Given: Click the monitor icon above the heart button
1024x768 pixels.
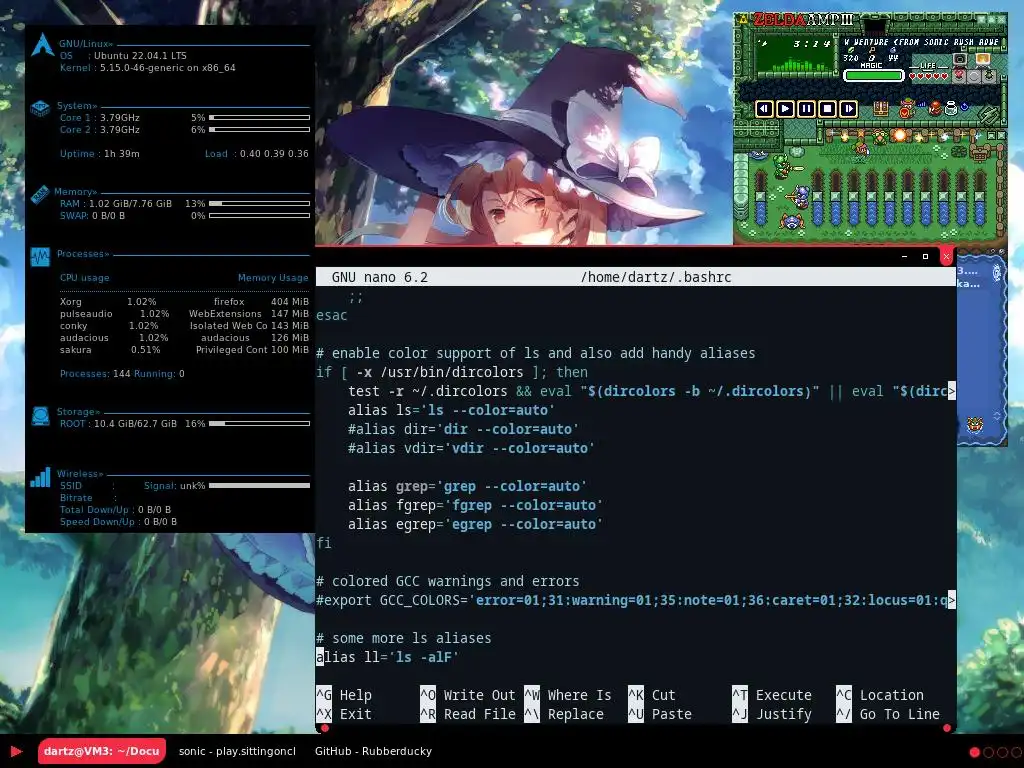Looking at the screenshot, I should tap(960, 59).
